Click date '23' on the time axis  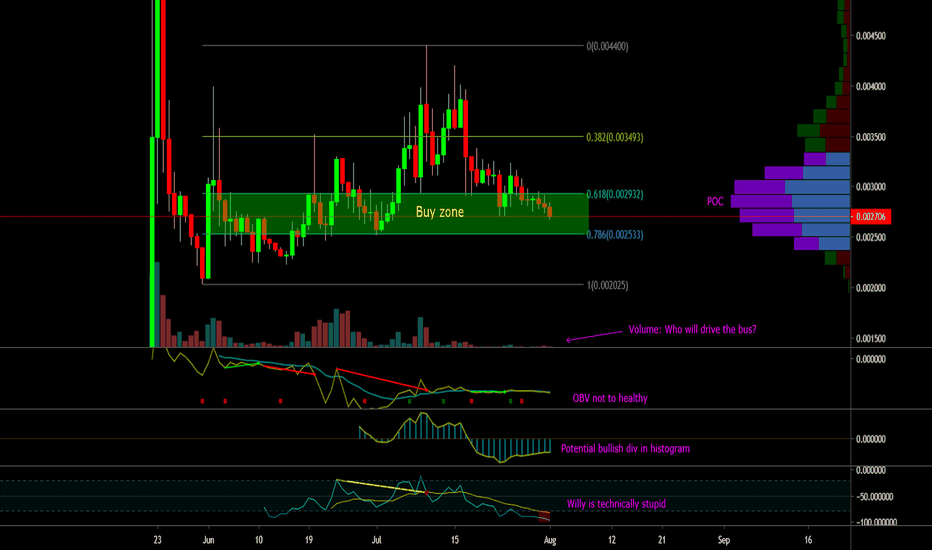tap(157, 540)
